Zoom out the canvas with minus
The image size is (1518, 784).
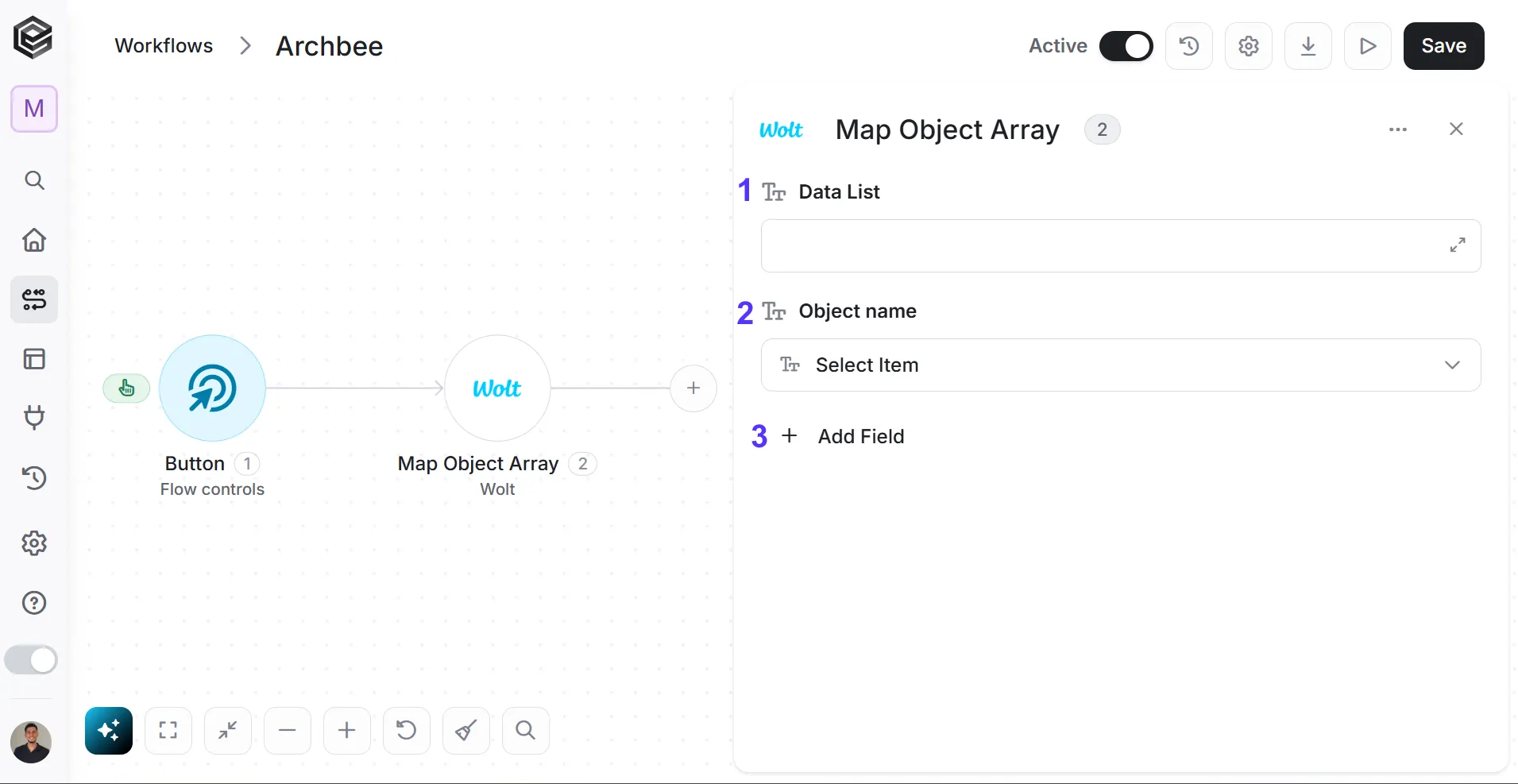[x=288, y=730]
